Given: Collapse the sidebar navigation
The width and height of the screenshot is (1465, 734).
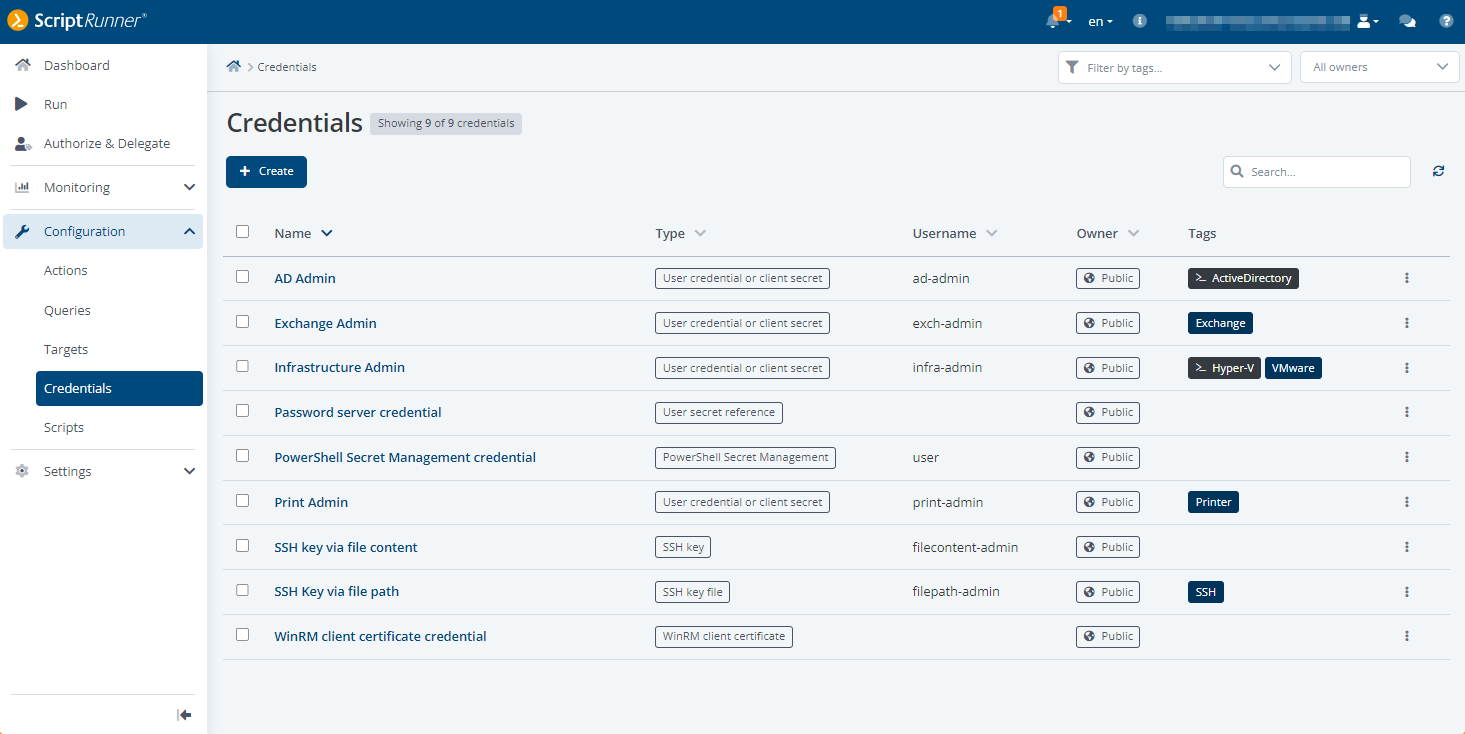Looking at the screenshot, I should (184, 715).
